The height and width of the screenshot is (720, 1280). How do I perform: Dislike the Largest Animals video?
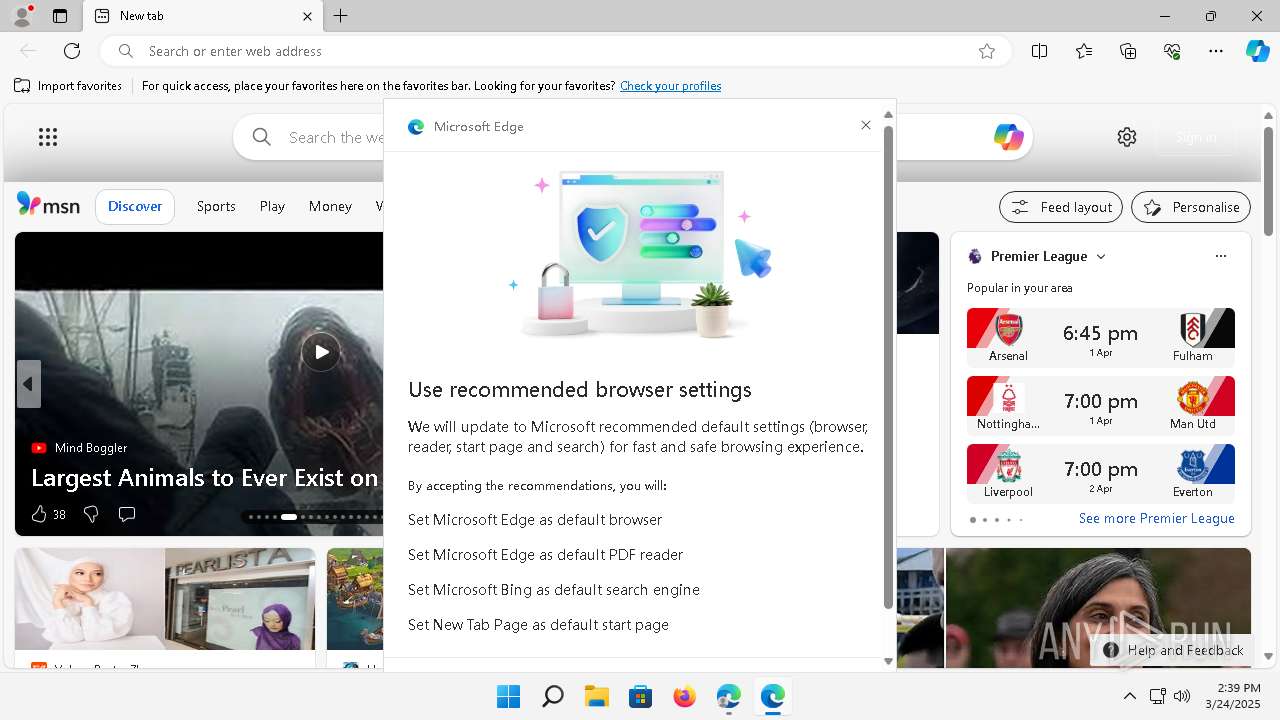pyautogui.click(x=91, y=514)
